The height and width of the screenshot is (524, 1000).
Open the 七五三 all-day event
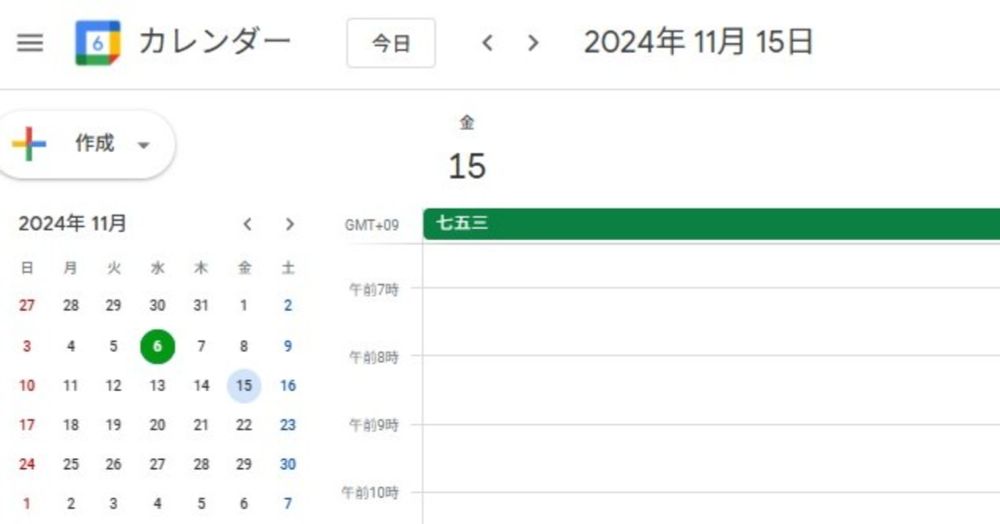click(710, 224)
